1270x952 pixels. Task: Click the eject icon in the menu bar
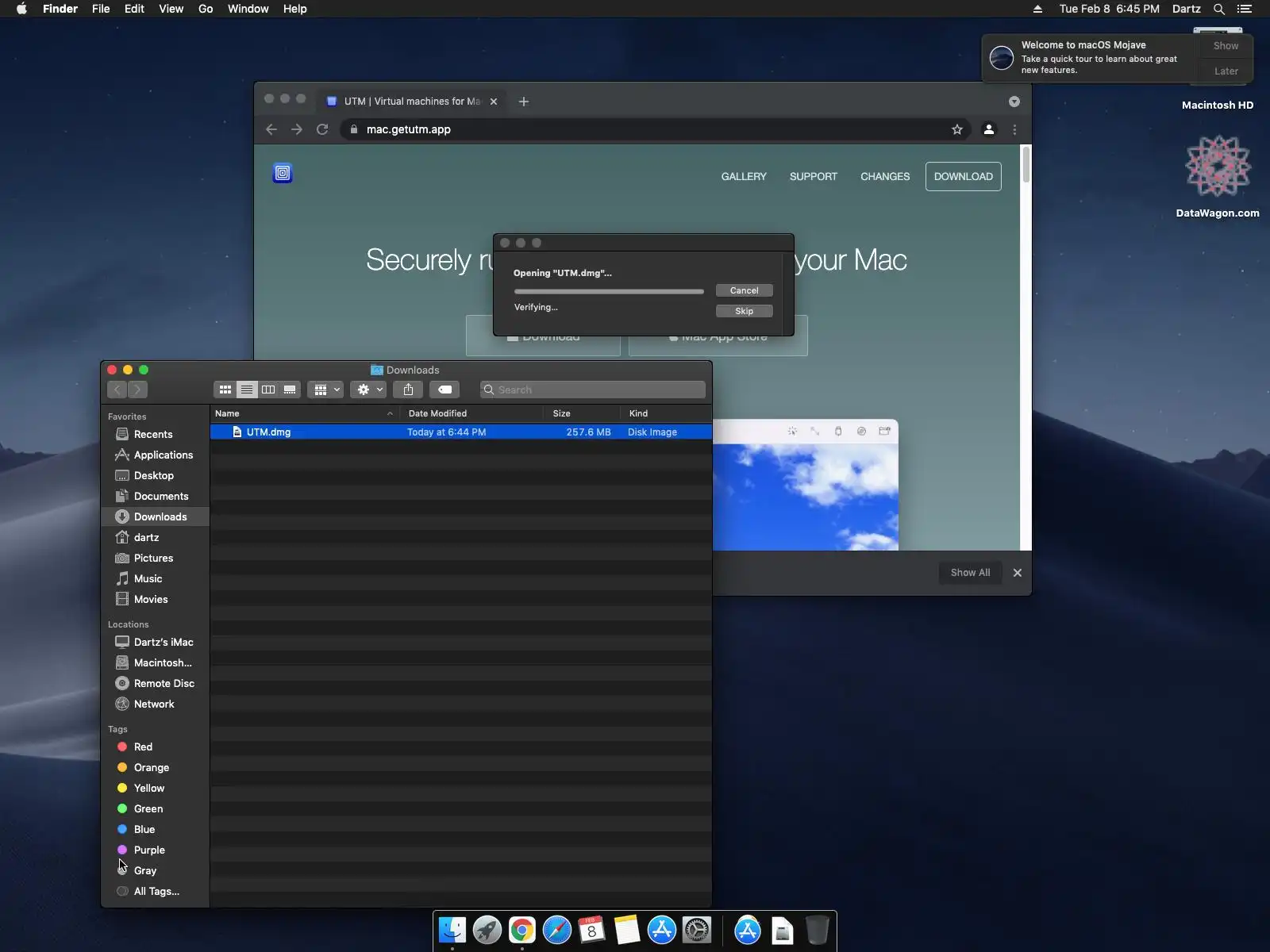[1037, 9]
